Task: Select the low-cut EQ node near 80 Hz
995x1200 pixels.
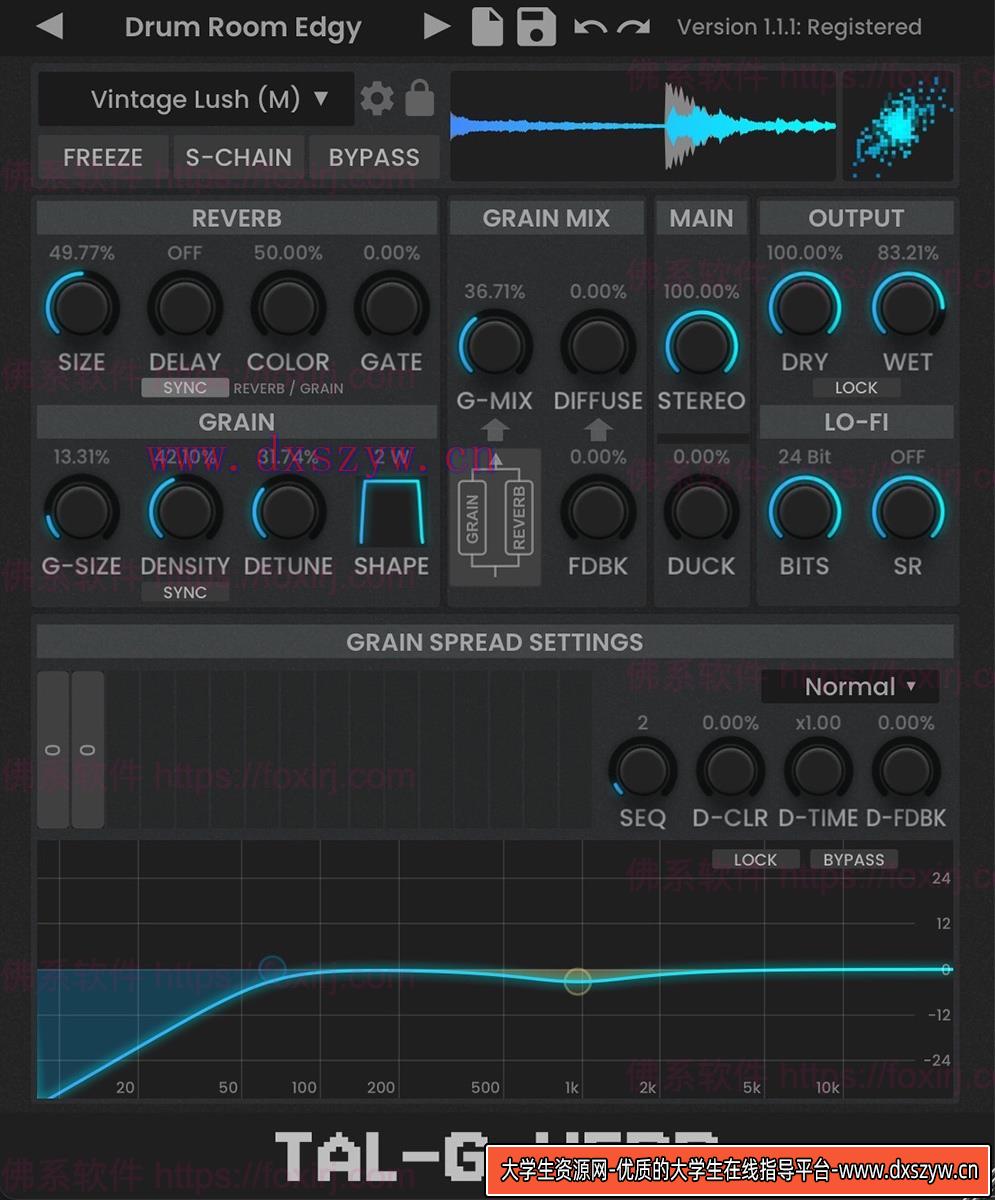Action: pos(272,968)
